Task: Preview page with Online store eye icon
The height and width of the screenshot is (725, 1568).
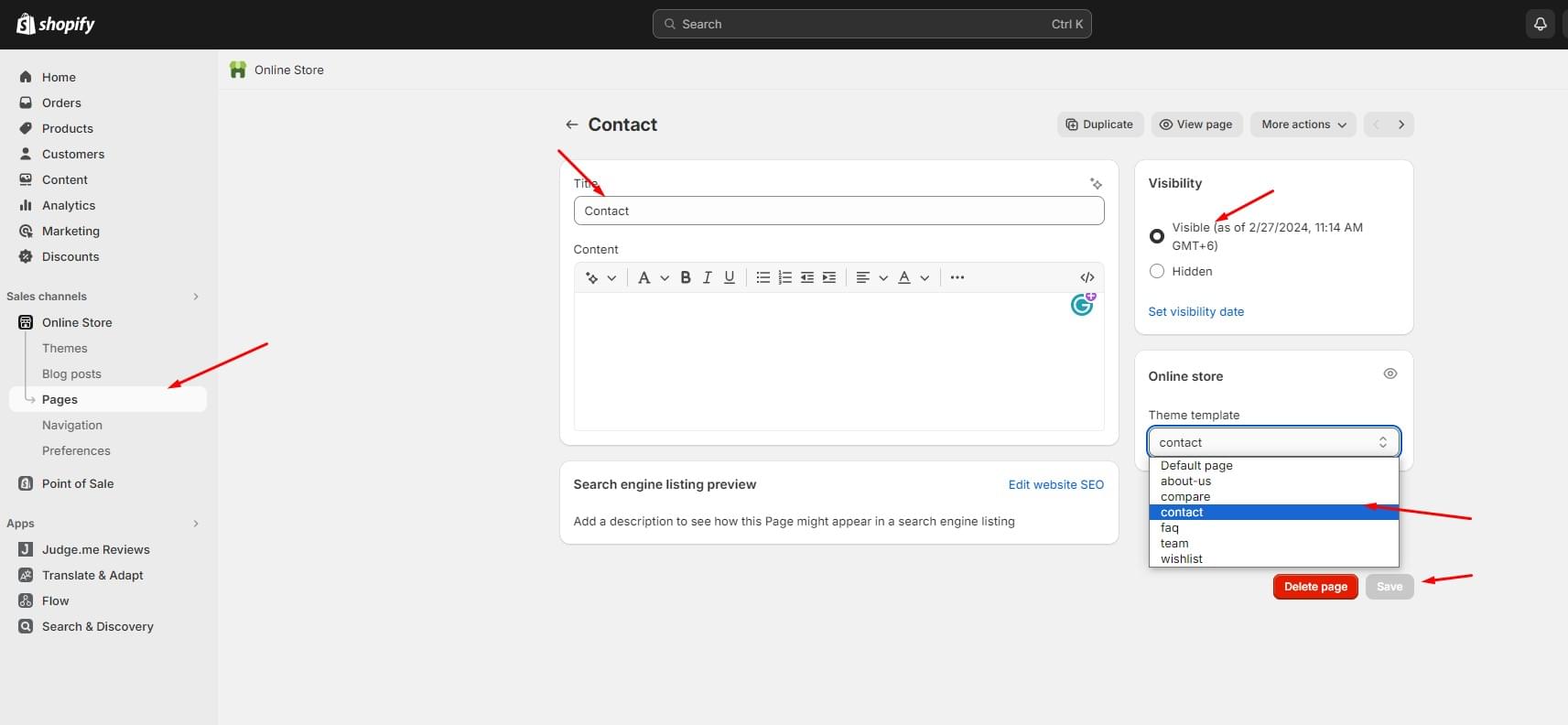Action: (1390, 373)
